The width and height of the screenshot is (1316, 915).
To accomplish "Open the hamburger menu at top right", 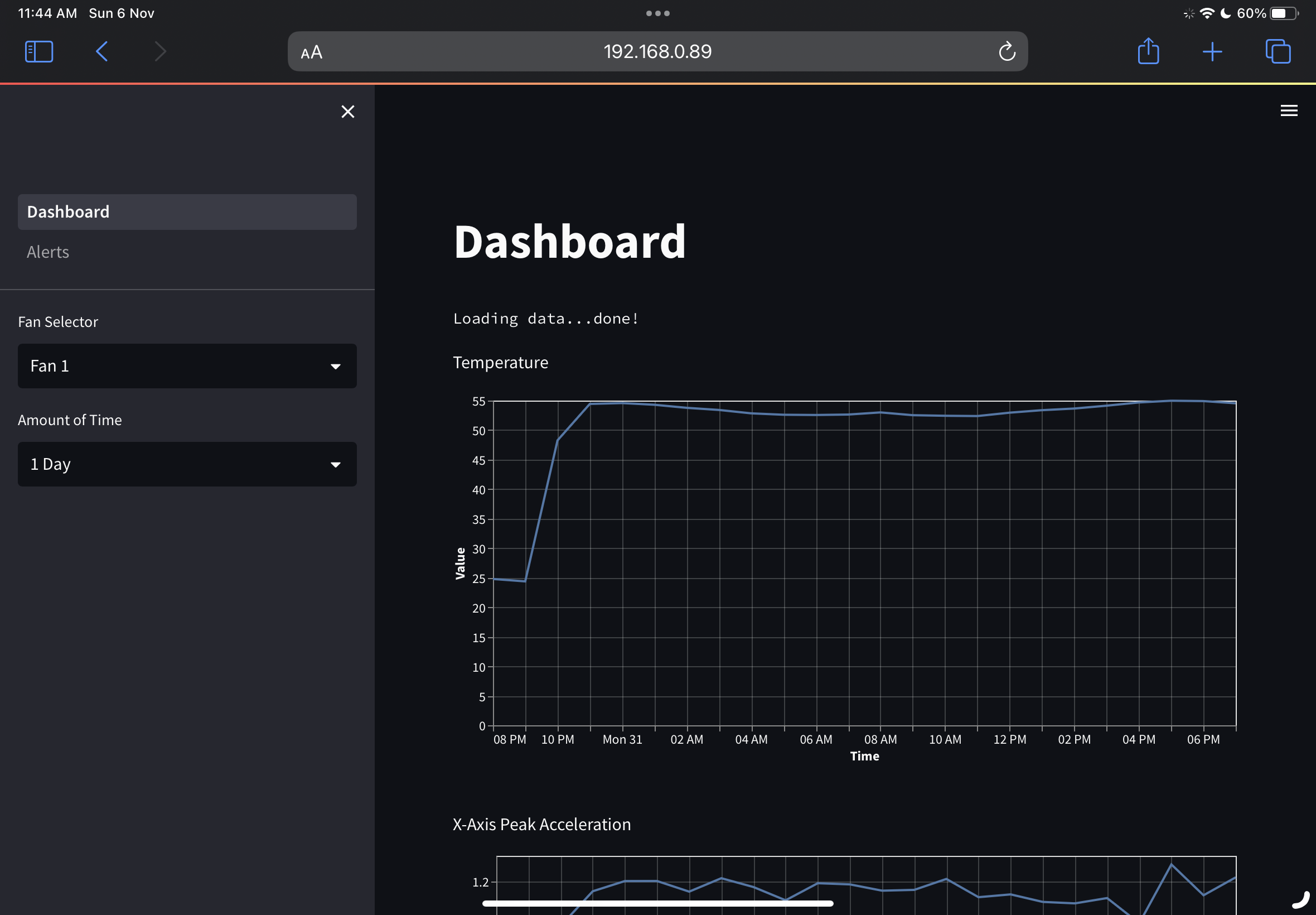I will click(x=1289, y=110).
